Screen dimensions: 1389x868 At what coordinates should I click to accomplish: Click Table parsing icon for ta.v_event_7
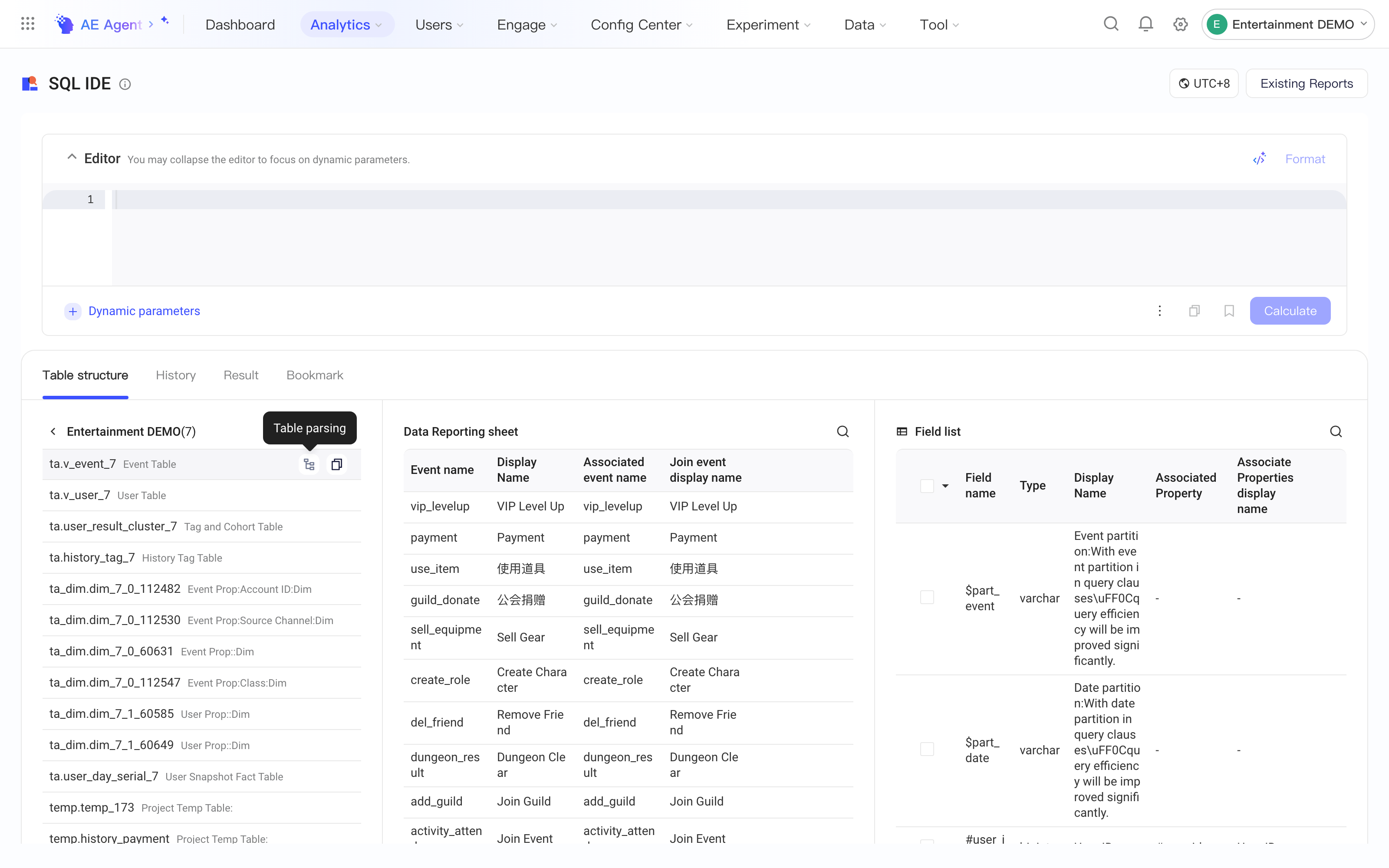point(309,464)
